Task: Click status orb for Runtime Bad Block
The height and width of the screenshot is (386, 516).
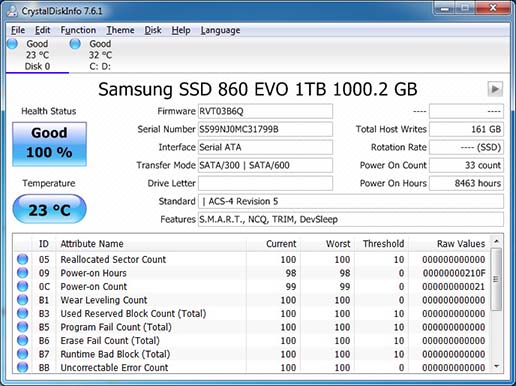Action: (x=23, y=354)
